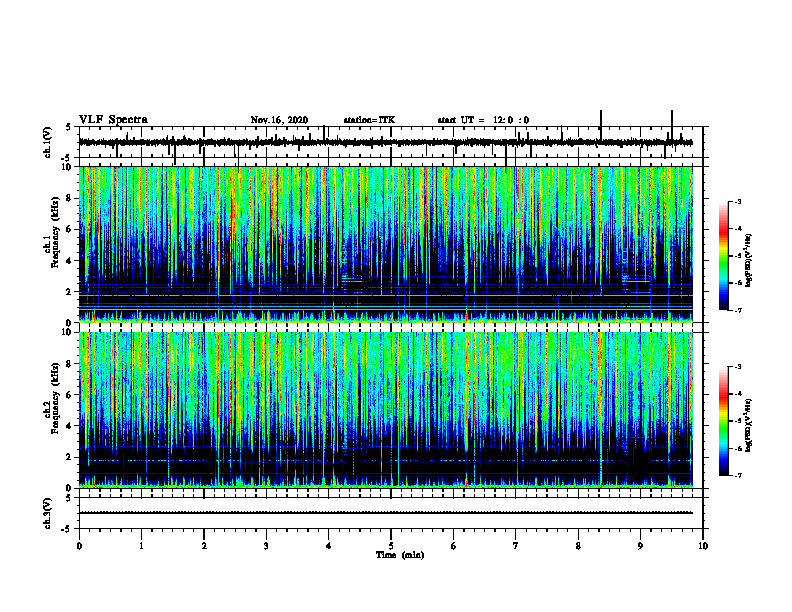
Task: Select the ch.1 colorbar log(PSD) label
Action: (748, 261)
